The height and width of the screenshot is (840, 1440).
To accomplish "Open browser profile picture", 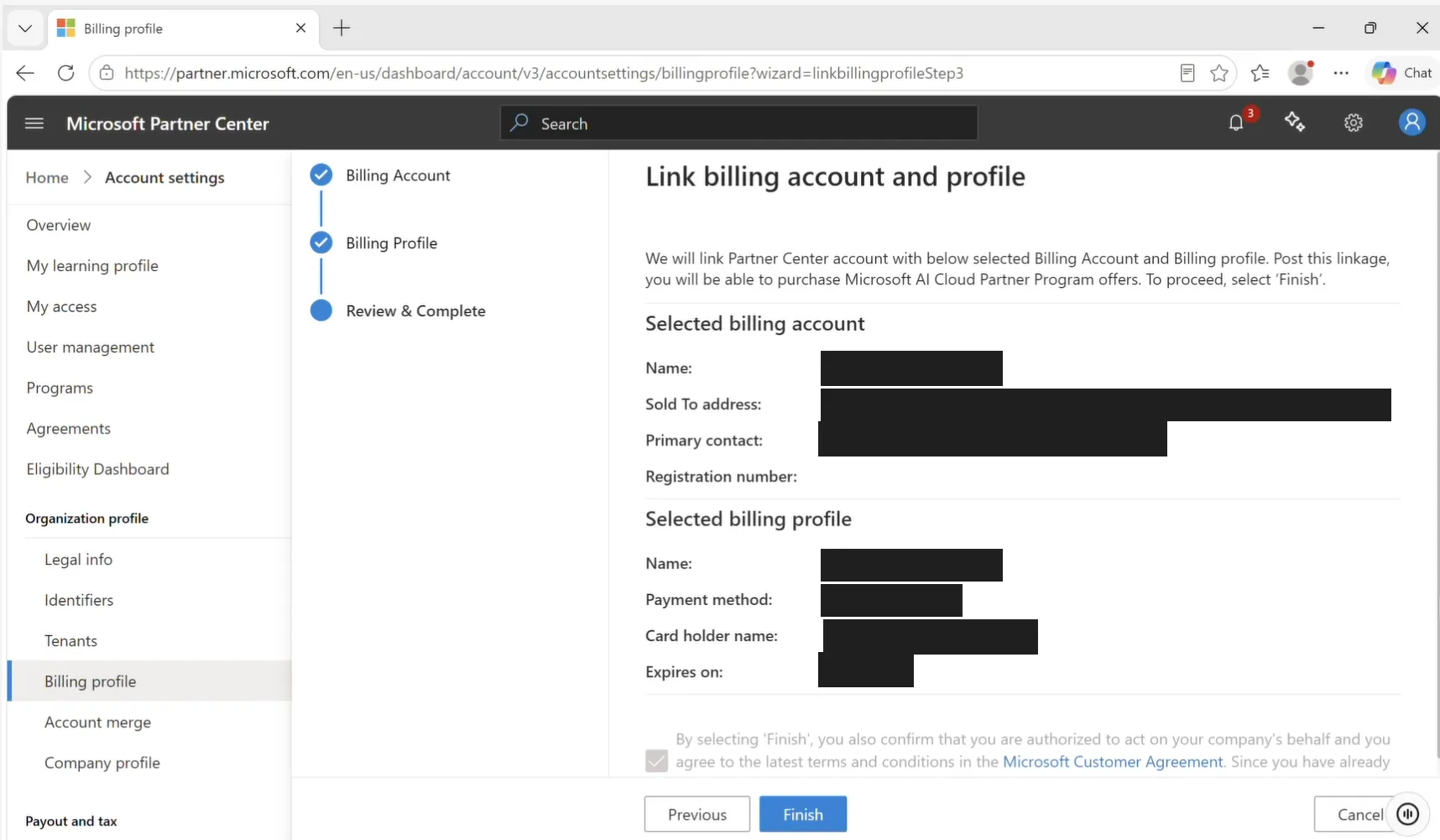I will (x=1301, y=73).
